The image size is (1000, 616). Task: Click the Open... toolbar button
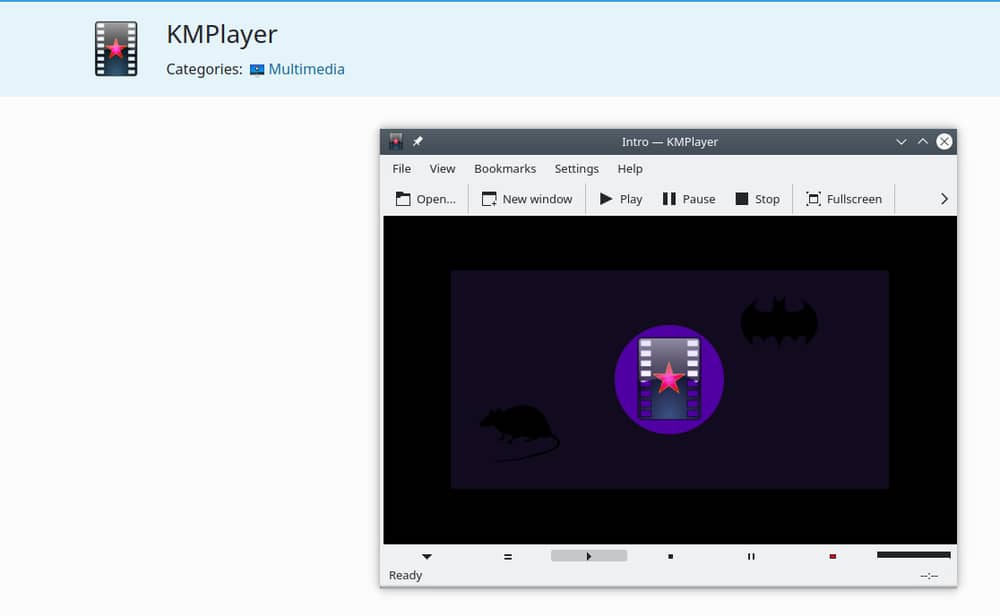[x=425, y=199]
